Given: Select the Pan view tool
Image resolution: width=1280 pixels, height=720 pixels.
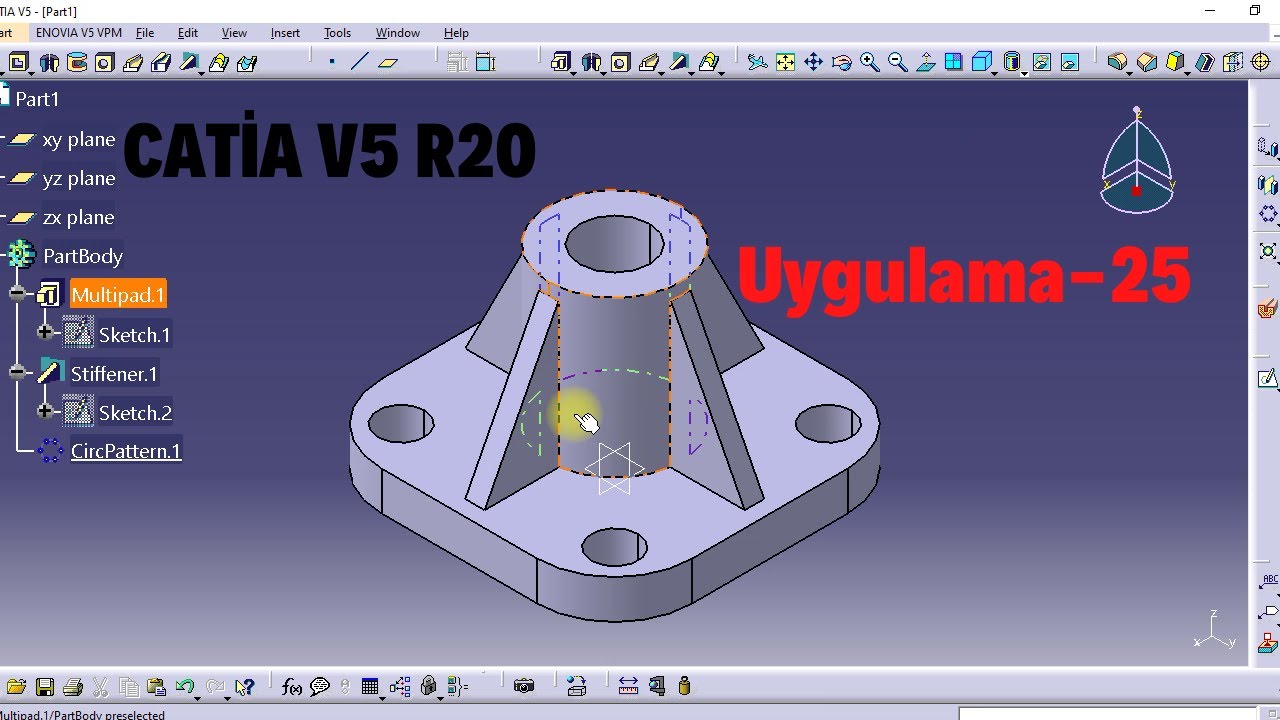Looking at the screenshot, I should point(814,62).
